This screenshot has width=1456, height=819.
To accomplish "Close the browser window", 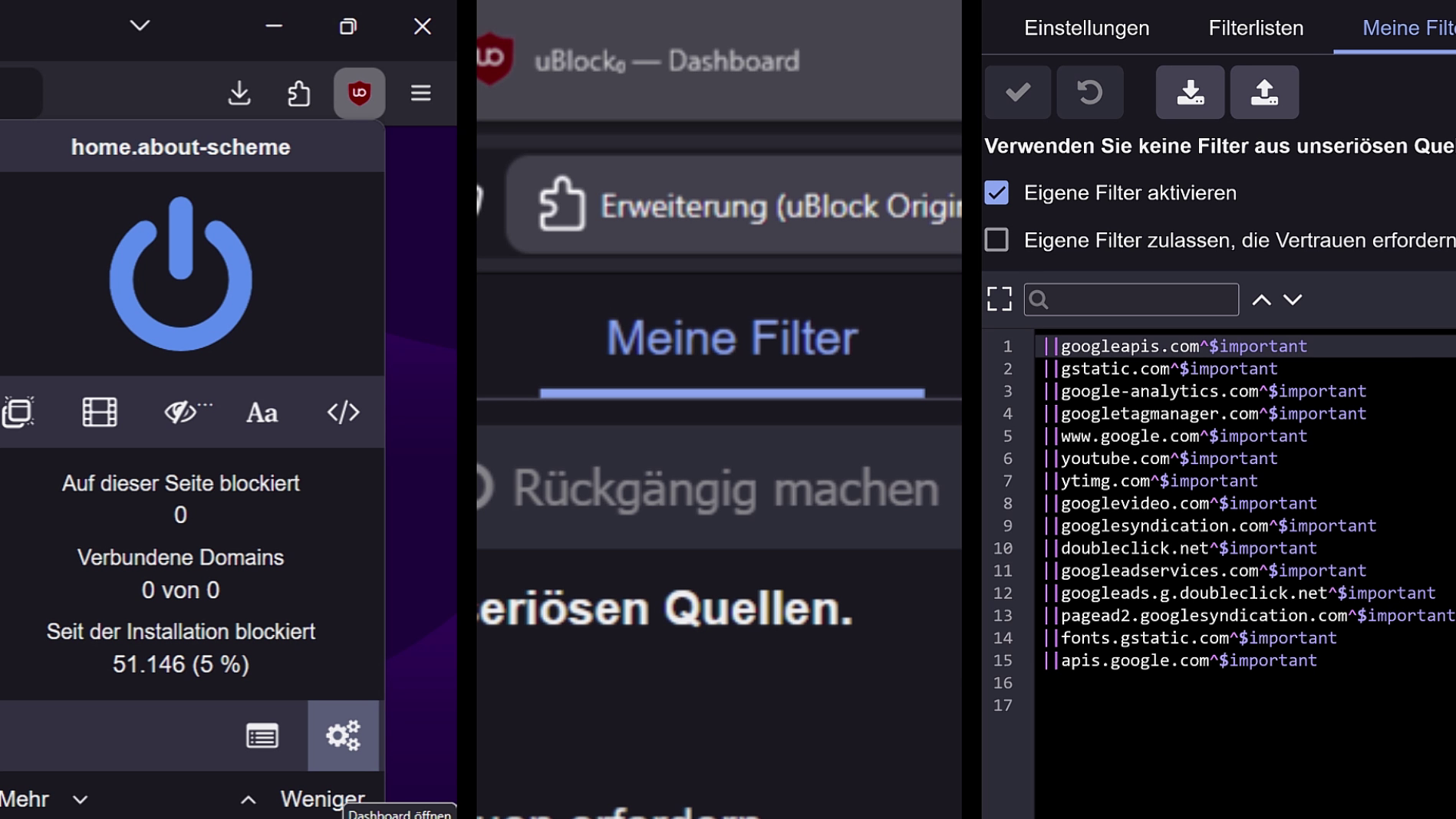I will point(422,26).
